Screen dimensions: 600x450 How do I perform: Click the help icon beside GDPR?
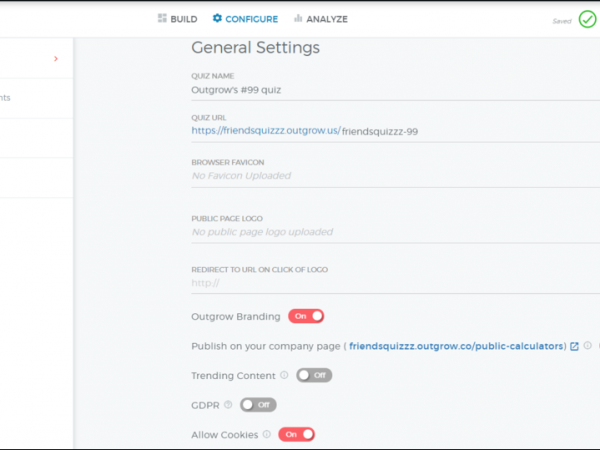[x=228, y=405]
